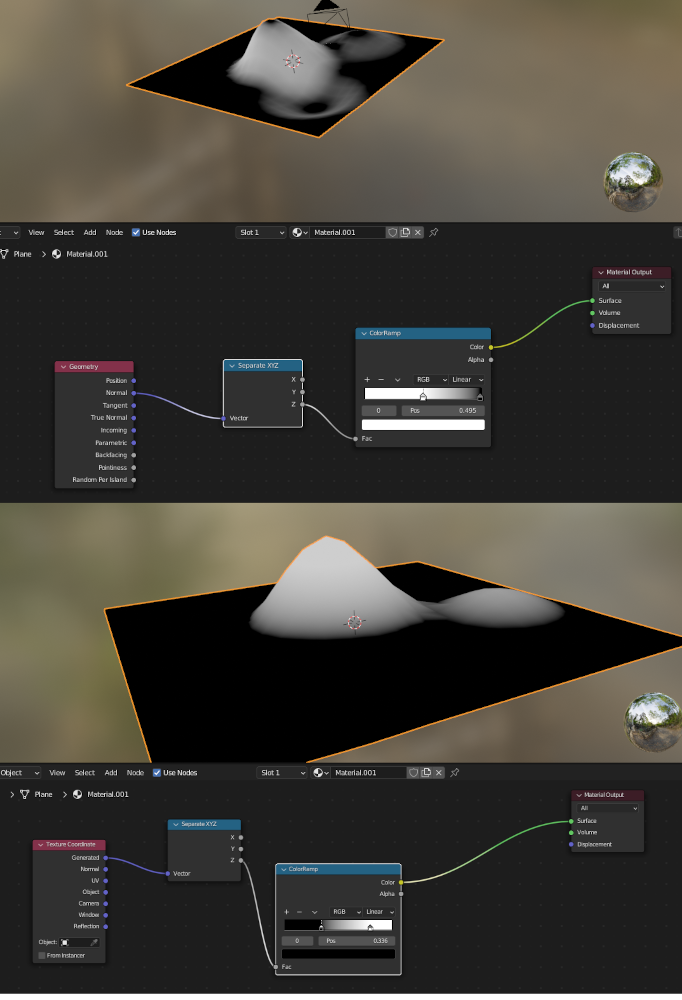The height and width of the screenshot is (1000, 682).
Task: Click black color swatch in lower ColorRamp
Action: [338, 954]
